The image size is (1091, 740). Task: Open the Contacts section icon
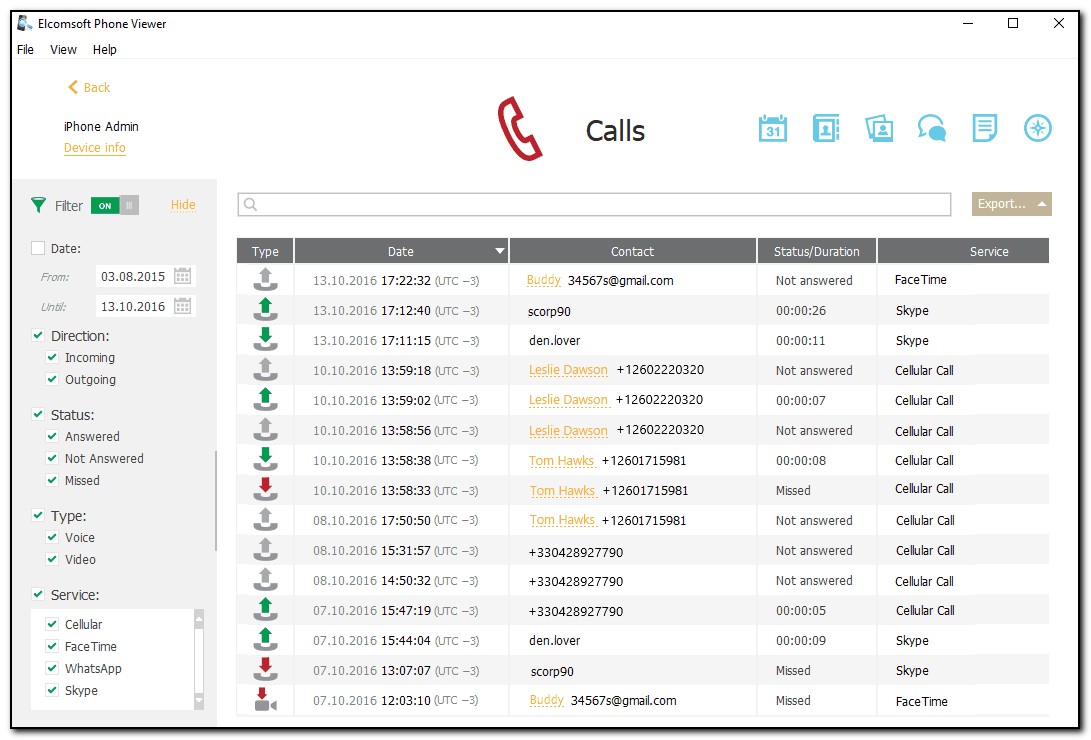point(825,129)
